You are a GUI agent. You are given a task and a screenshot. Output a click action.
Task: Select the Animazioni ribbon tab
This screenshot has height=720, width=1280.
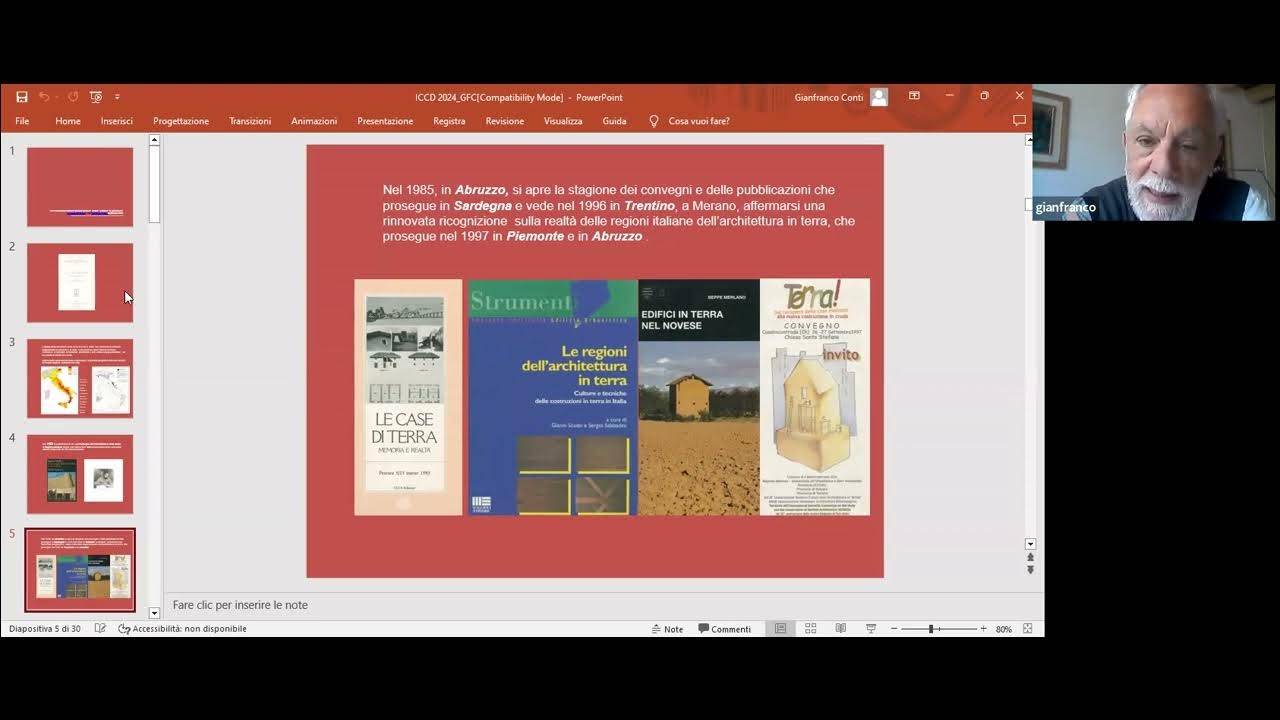(x=314, y=121)
